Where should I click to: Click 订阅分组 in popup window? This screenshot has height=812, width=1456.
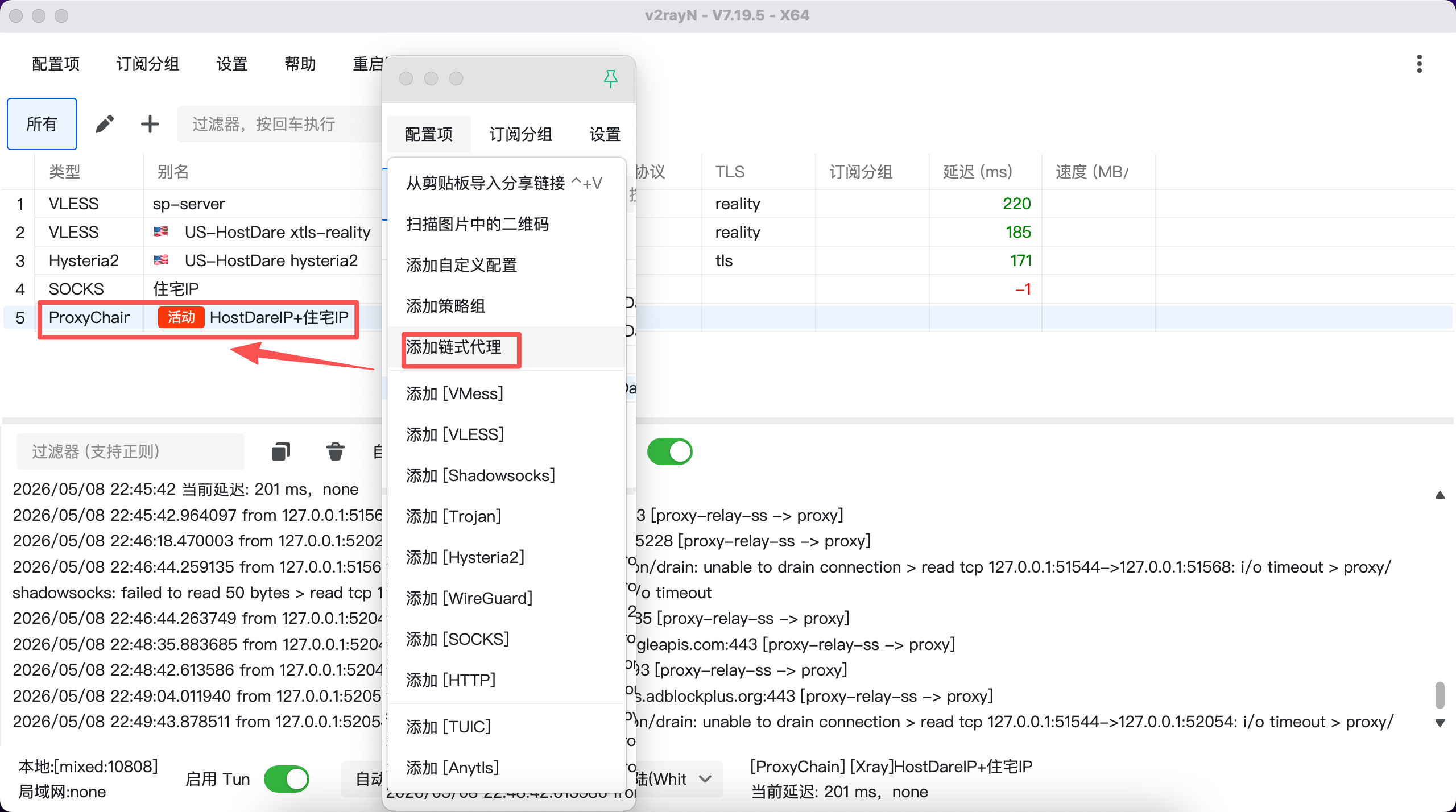pyautogui.click(x=521, y=134)
